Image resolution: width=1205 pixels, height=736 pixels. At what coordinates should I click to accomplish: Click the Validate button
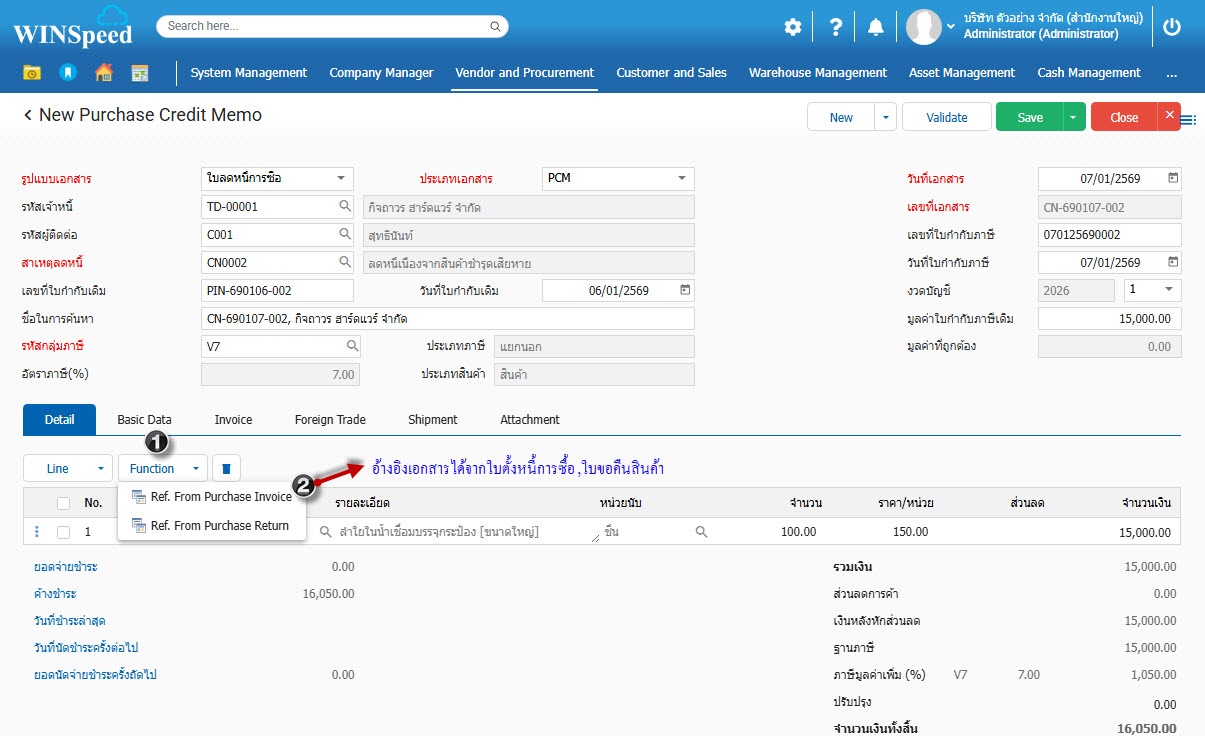pyautogui.click(x=946, y=117)
